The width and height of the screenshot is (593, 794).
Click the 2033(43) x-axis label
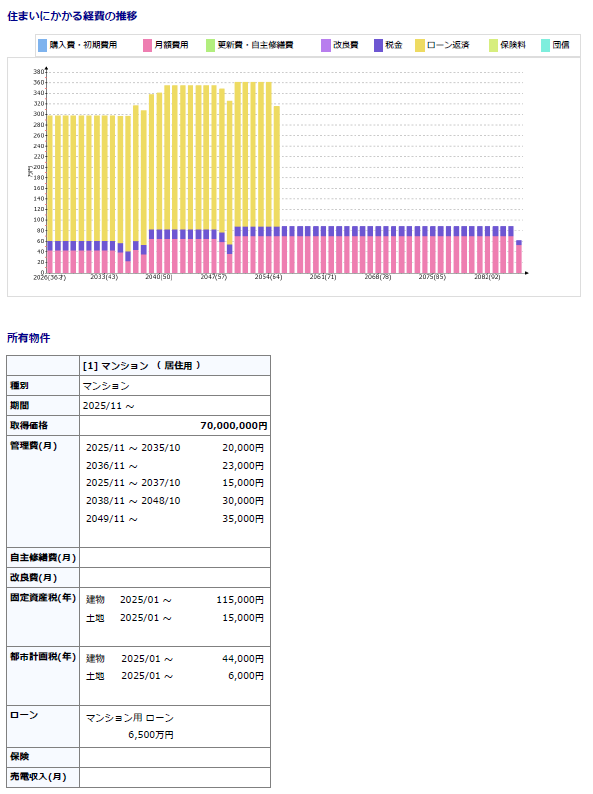pos(104,277)
